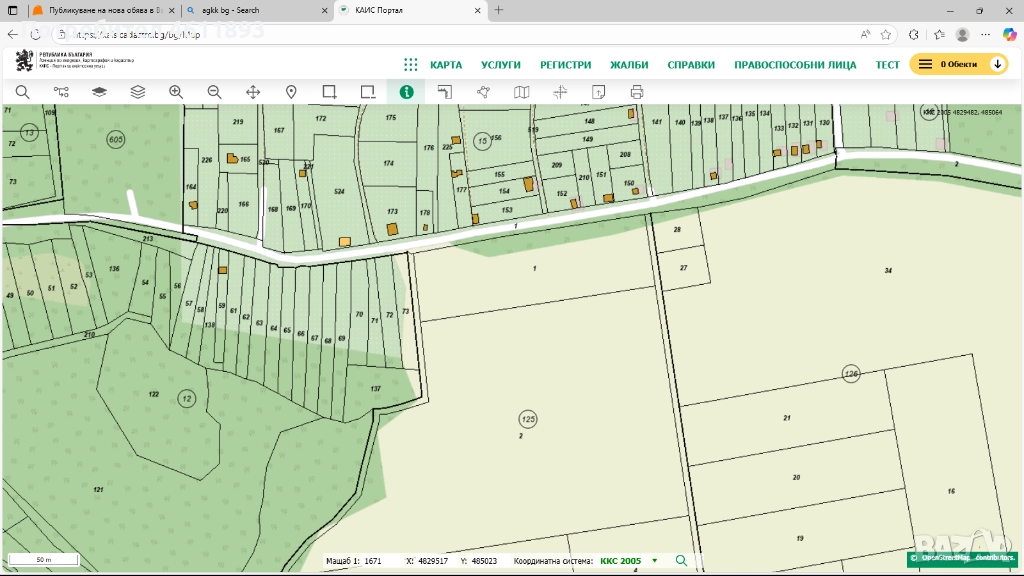Toggle the remove rectangle selection tool
This screenshot has height=576, width=1024.
pos(368,92)
